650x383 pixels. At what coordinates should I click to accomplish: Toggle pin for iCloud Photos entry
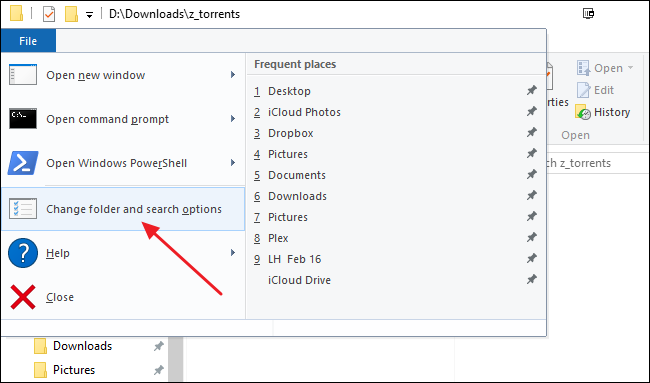(x=531, y=112)
